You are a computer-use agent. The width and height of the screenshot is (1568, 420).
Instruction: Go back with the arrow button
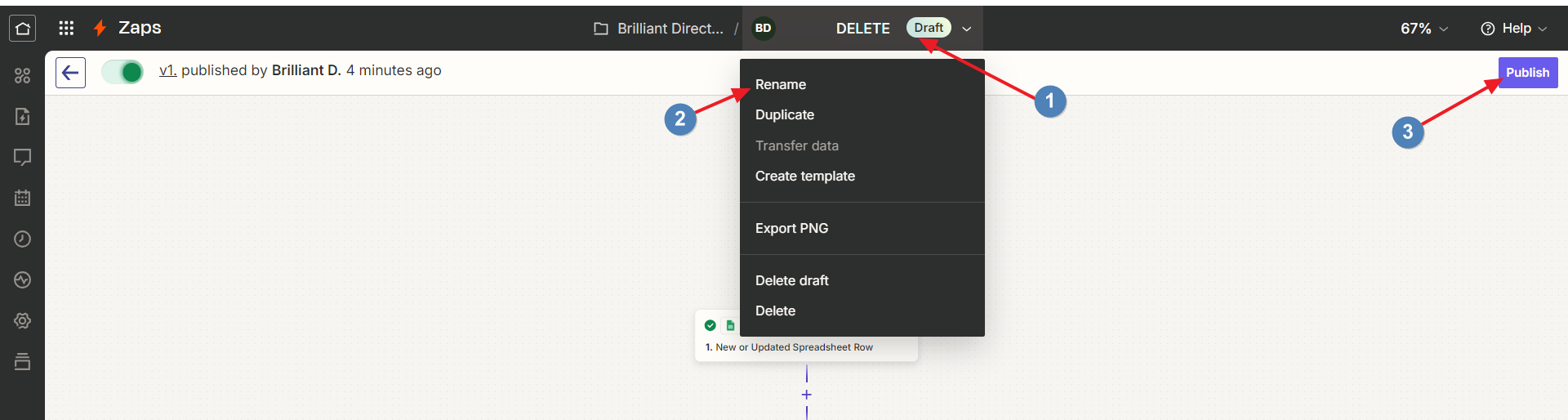[x=70, y=73]
